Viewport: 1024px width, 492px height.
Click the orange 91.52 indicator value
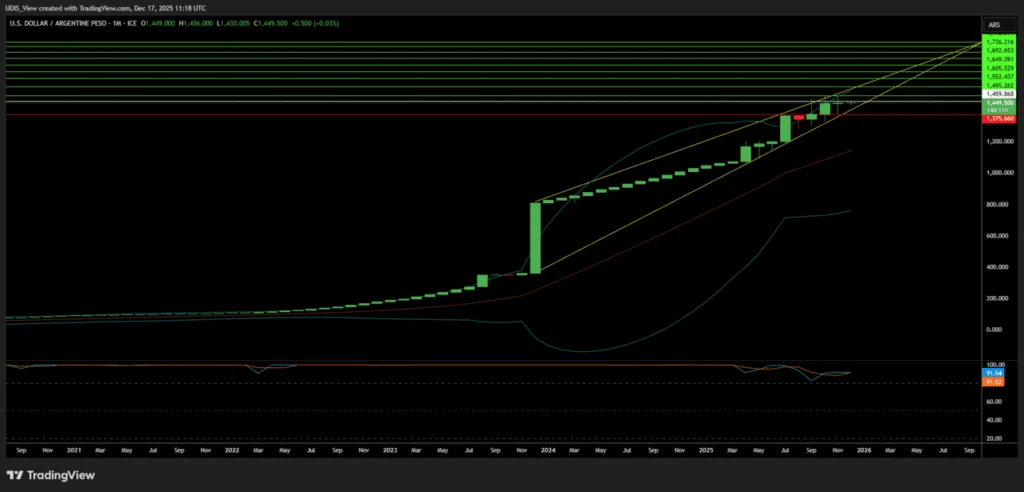click(993, 382)
